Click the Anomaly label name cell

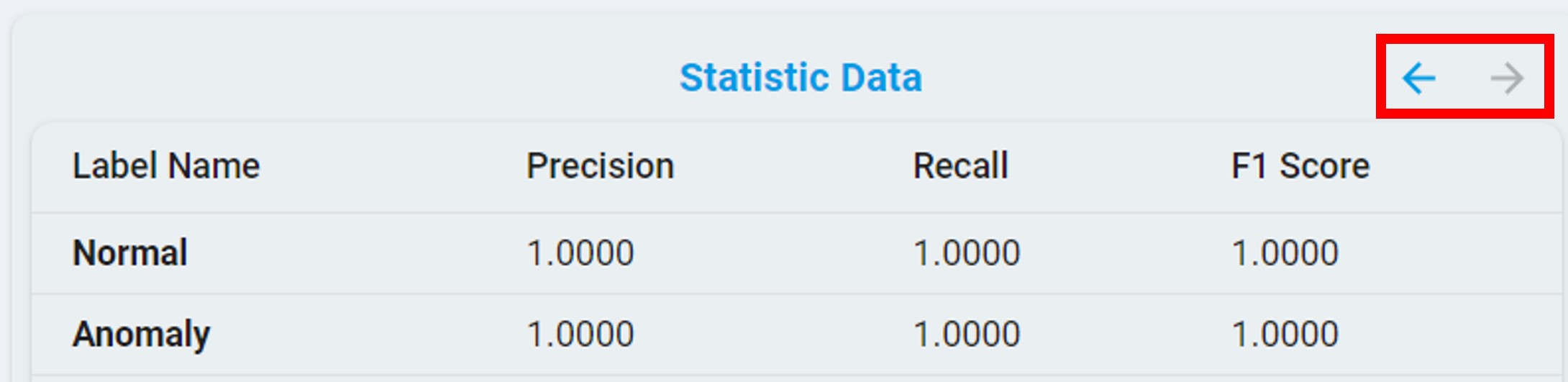coord(142,335)
